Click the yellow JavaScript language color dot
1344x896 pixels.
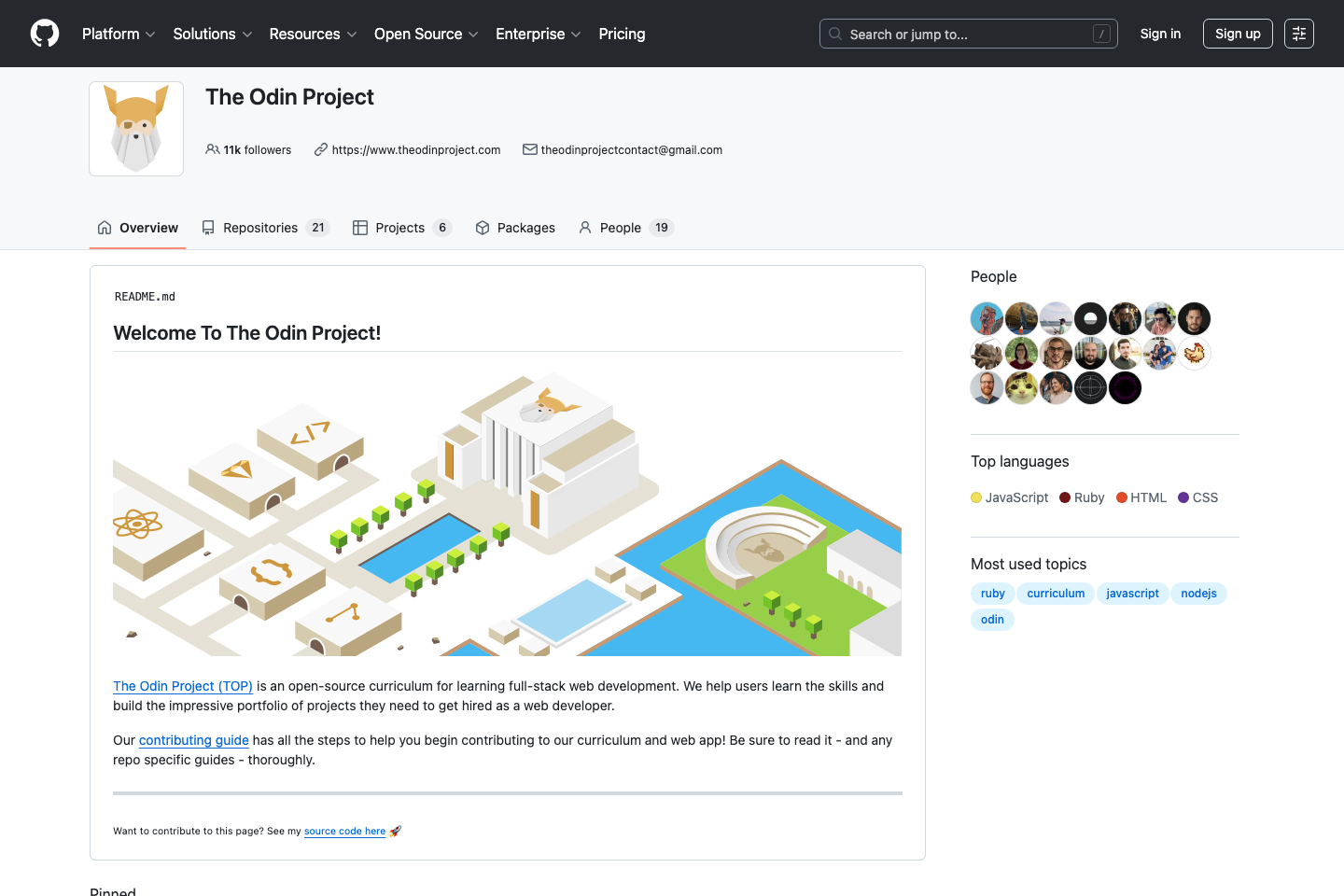(975, 497)
